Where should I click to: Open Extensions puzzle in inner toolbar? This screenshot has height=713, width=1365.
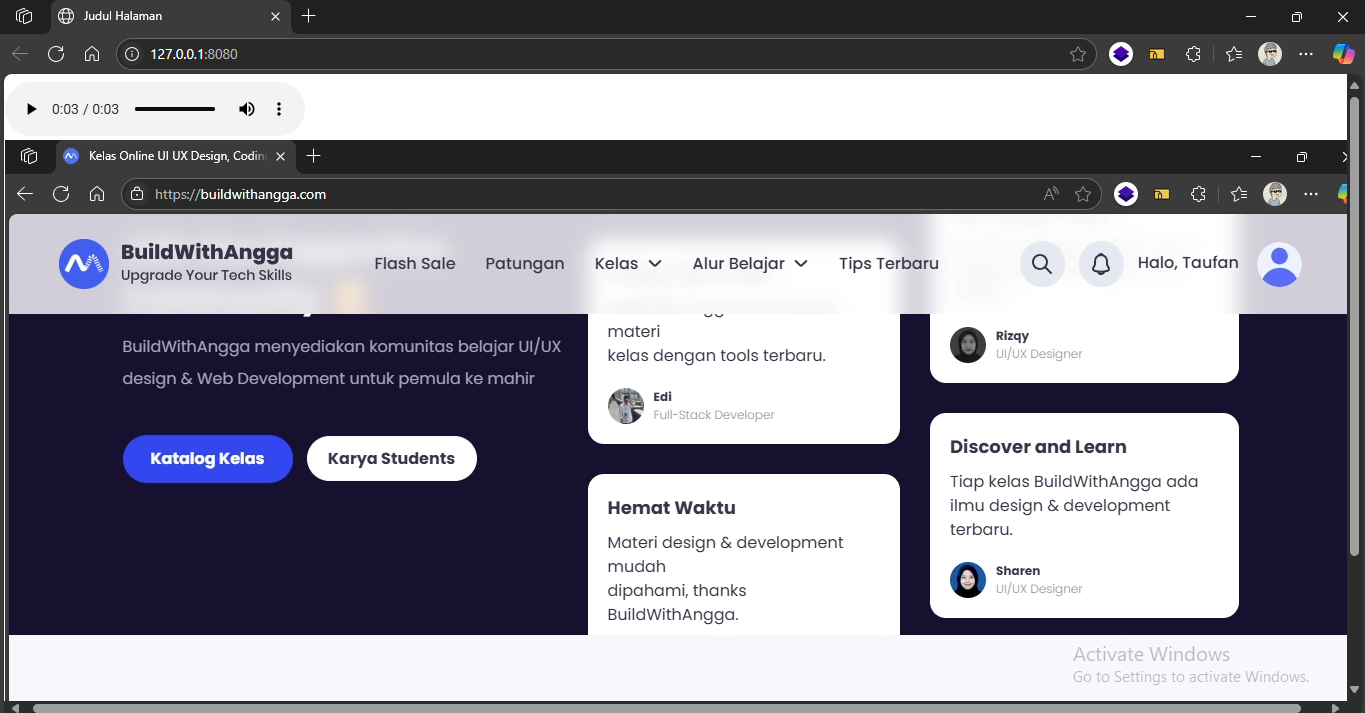(1198, 194)
